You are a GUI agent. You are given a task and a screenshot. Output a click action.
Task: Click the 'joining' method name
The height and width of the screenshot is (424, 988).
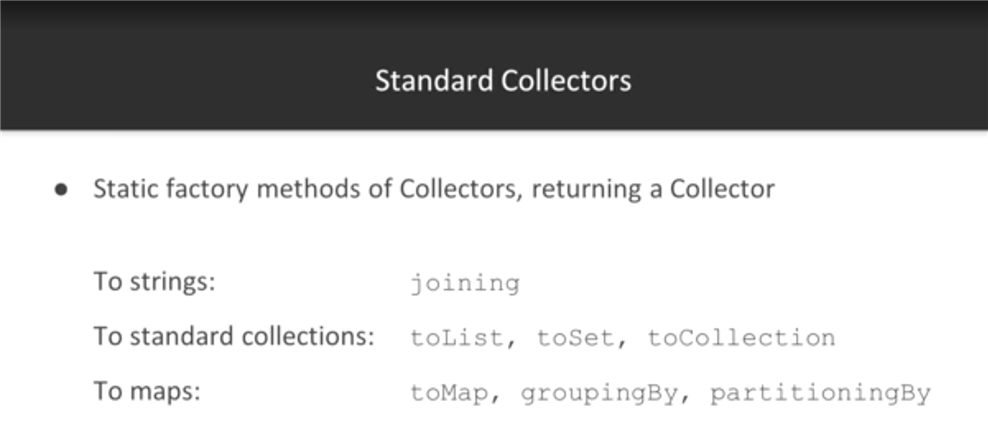[466, 284]
